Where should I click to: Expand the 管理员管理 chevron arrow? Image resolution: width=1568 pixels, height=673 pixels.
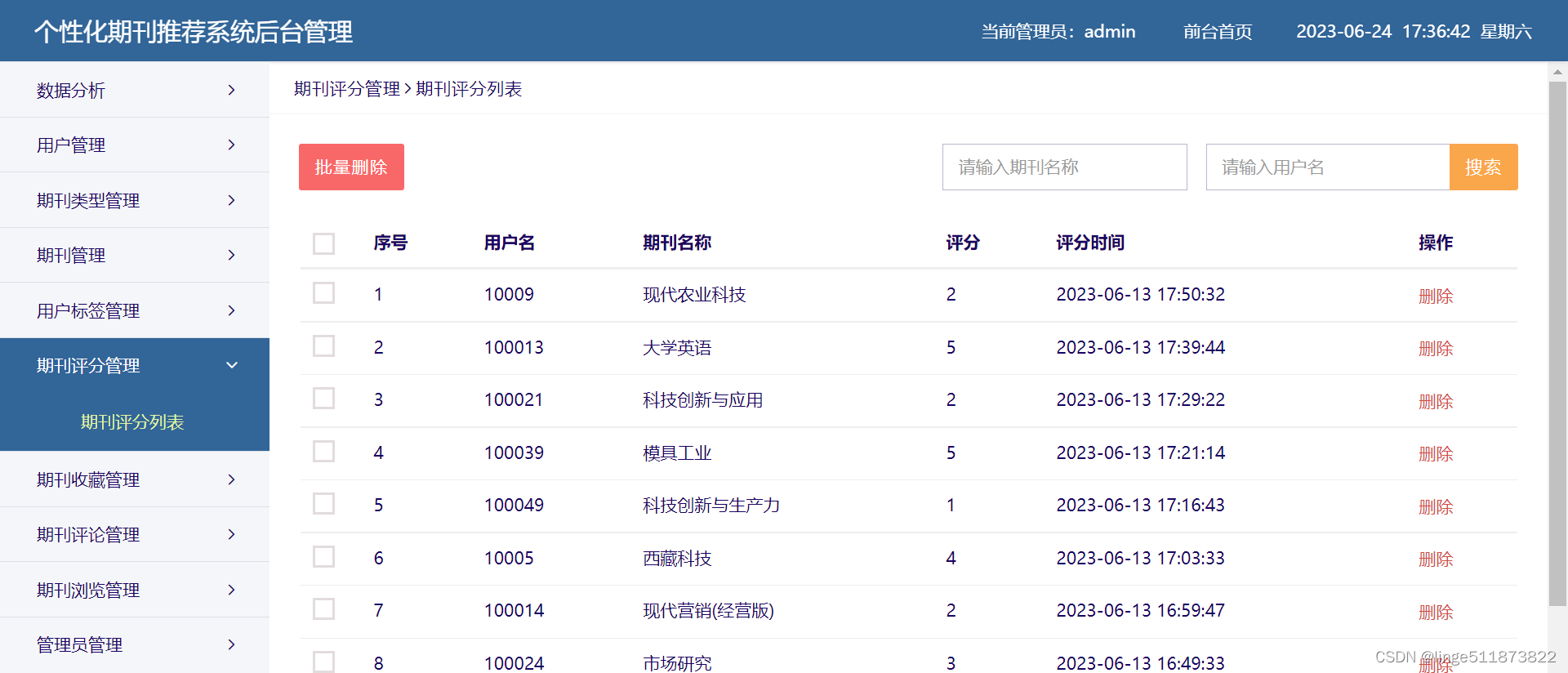pyautogui.click(x=232, y=644)
